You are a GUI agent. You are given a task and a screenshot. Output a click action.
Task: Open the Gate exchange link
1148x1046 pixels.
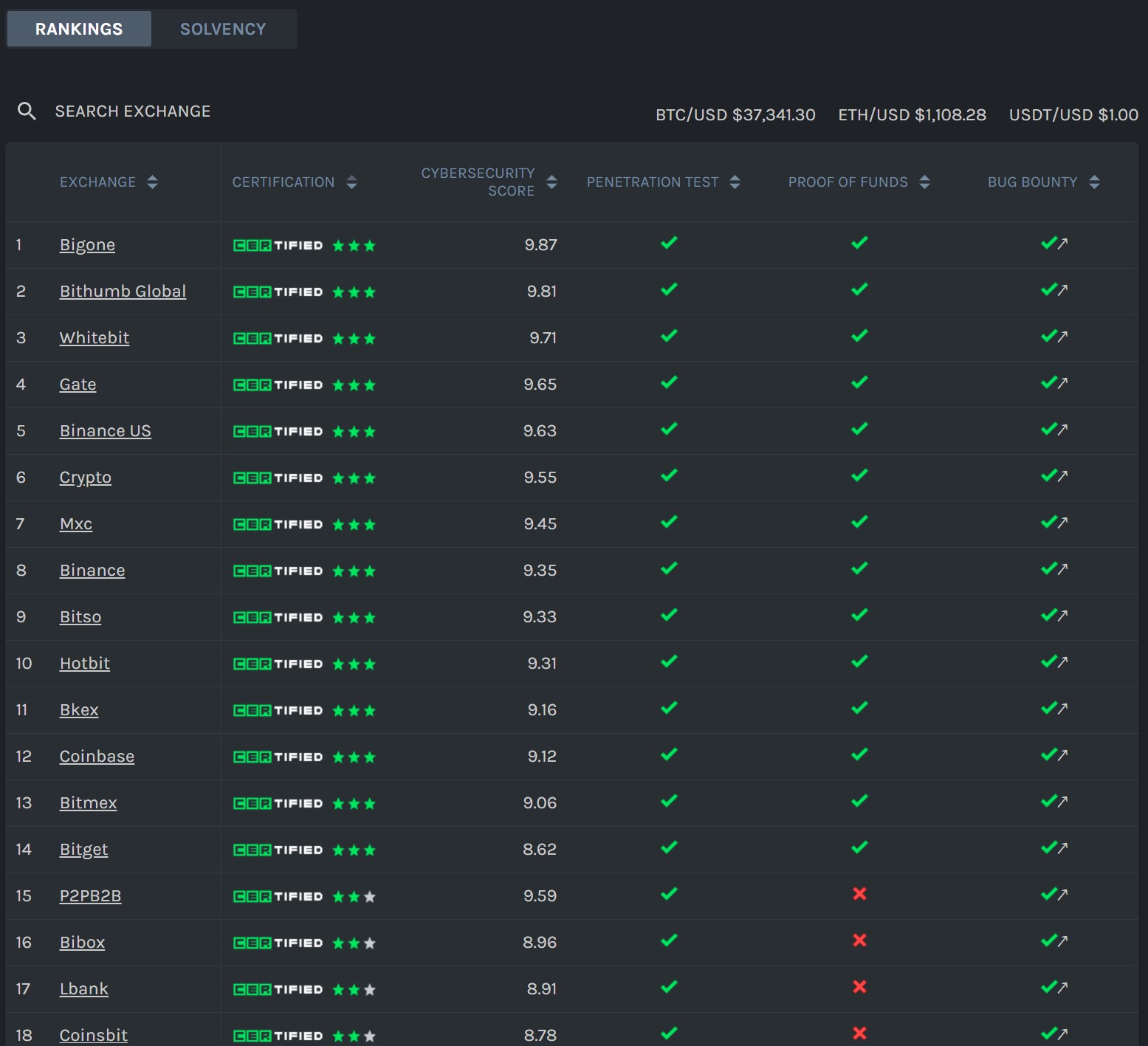tap(78, 385)
